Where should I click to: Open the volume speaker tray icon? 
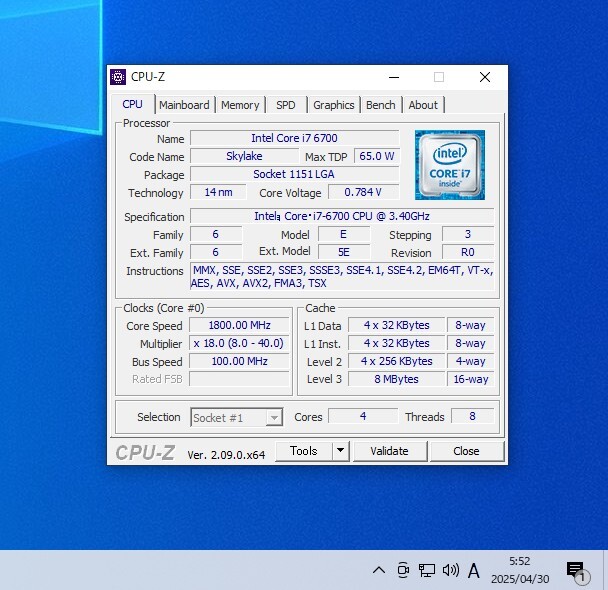coord(451,570)
